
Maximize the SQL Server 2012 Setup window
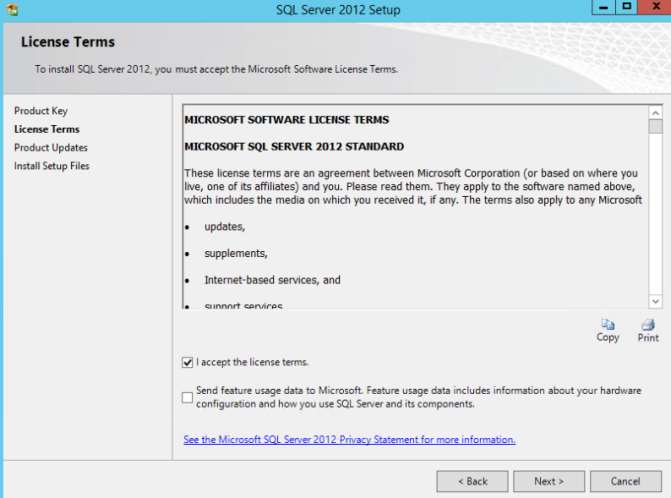point(626,7)
